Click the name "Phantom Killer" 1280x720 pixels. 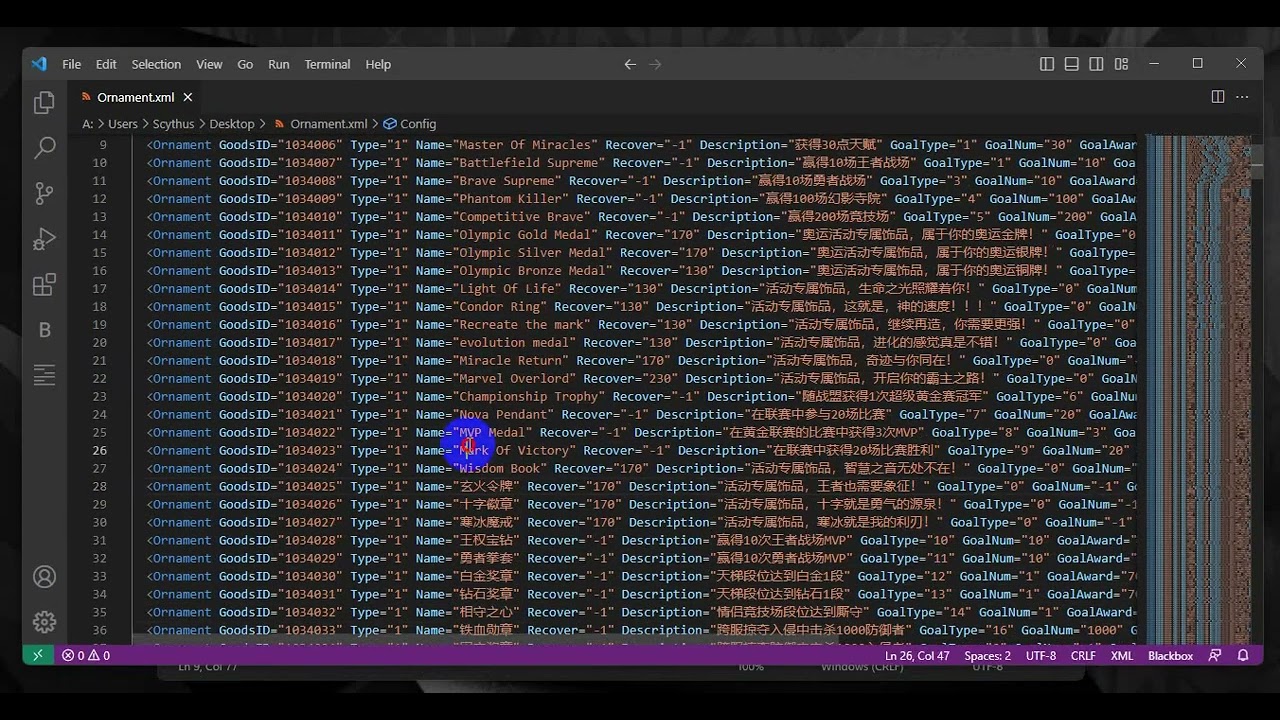509,199
